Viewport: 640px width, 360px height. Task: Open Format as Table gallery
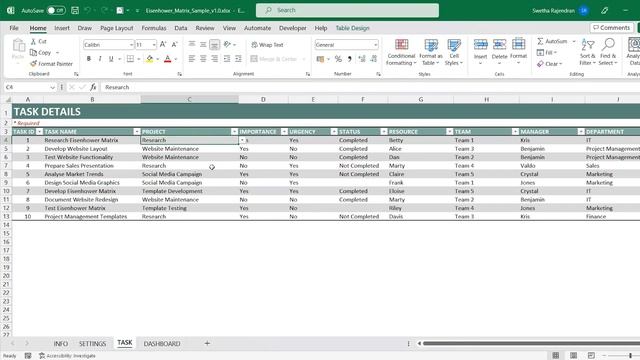point(431,52)
